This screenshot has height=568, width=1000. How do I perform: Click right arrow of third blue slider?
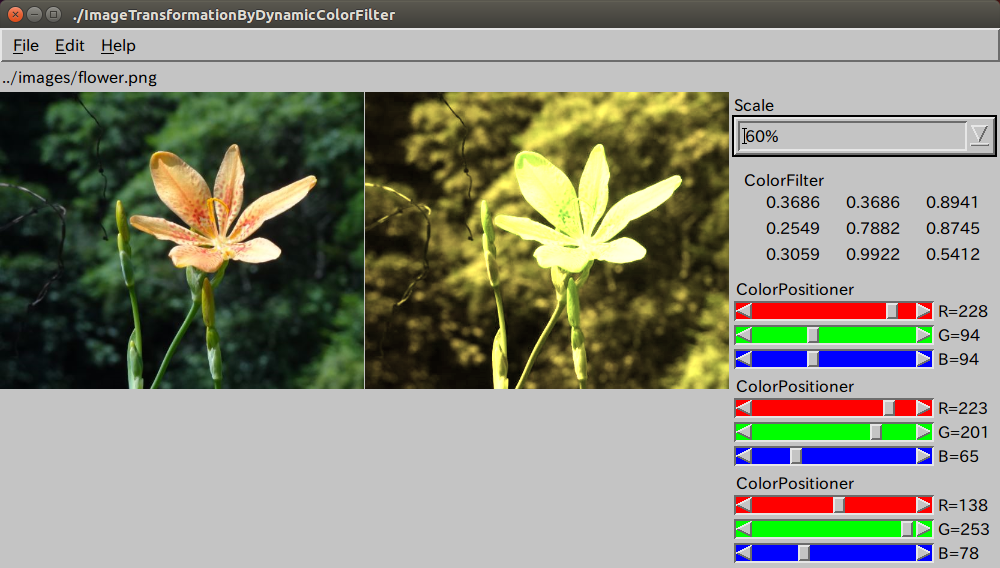pyautogui.click(x=923, y=553)
